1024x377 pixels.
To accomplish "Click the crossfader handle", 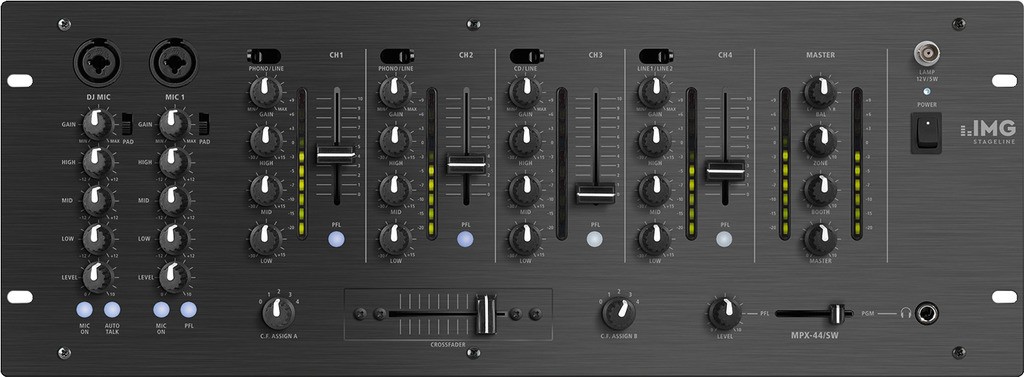I will tap(485, 314).
